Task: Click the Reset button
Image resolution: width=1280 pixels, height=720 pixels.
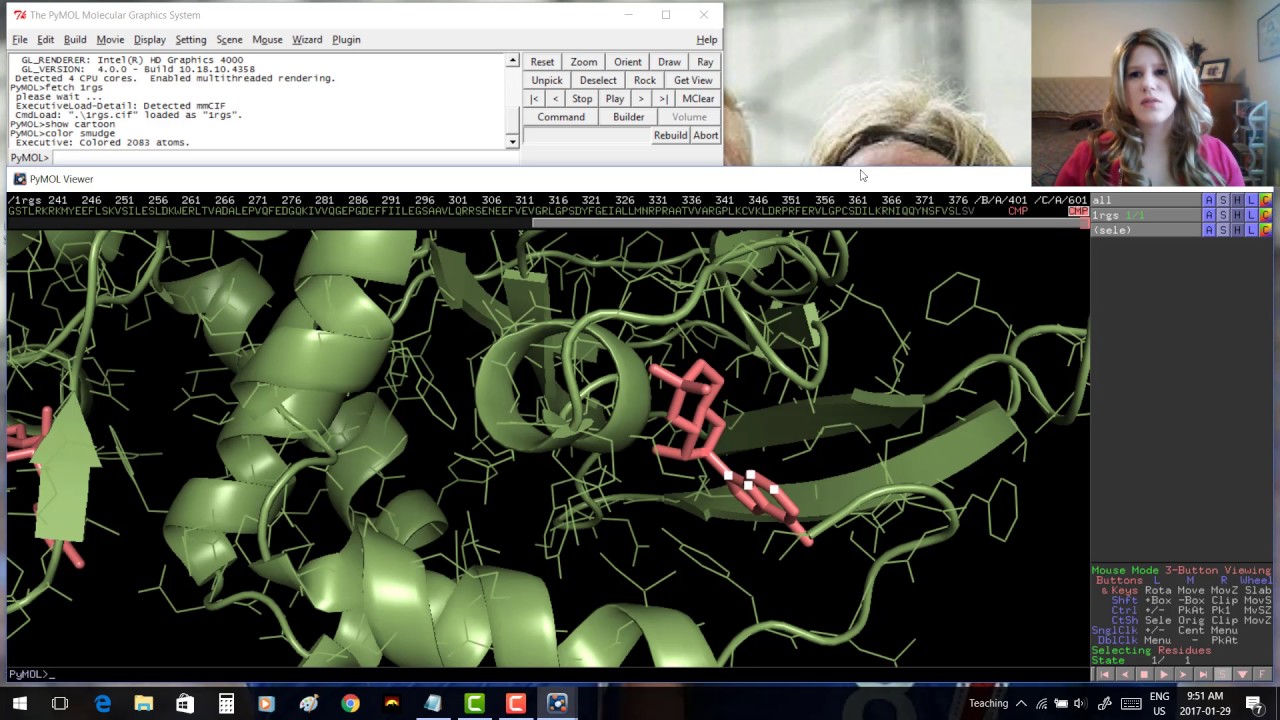Action: 542,62
